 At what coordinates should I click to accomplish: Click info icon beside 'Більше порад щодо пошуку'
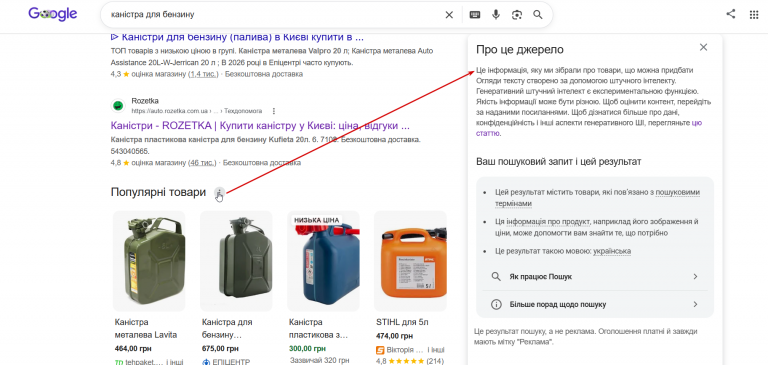[x=496, y=305]
